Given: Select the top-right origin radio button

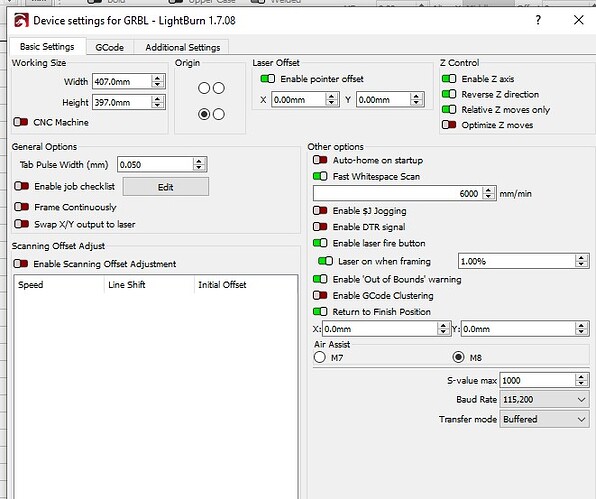Looking at the screenshot, I should point(219,88).
